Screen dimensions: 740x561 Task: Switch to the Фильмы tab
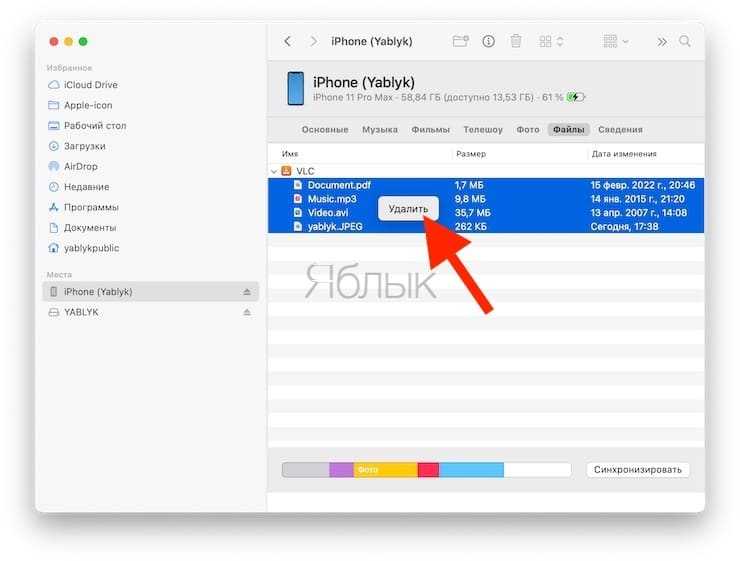click(x=430, y=130)
